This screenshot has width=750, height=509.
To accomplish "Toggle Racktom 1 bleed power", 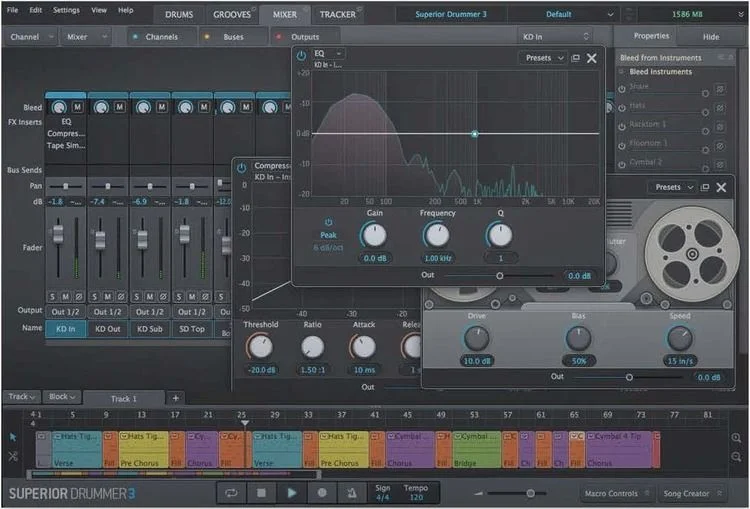I will pos(622,127).
